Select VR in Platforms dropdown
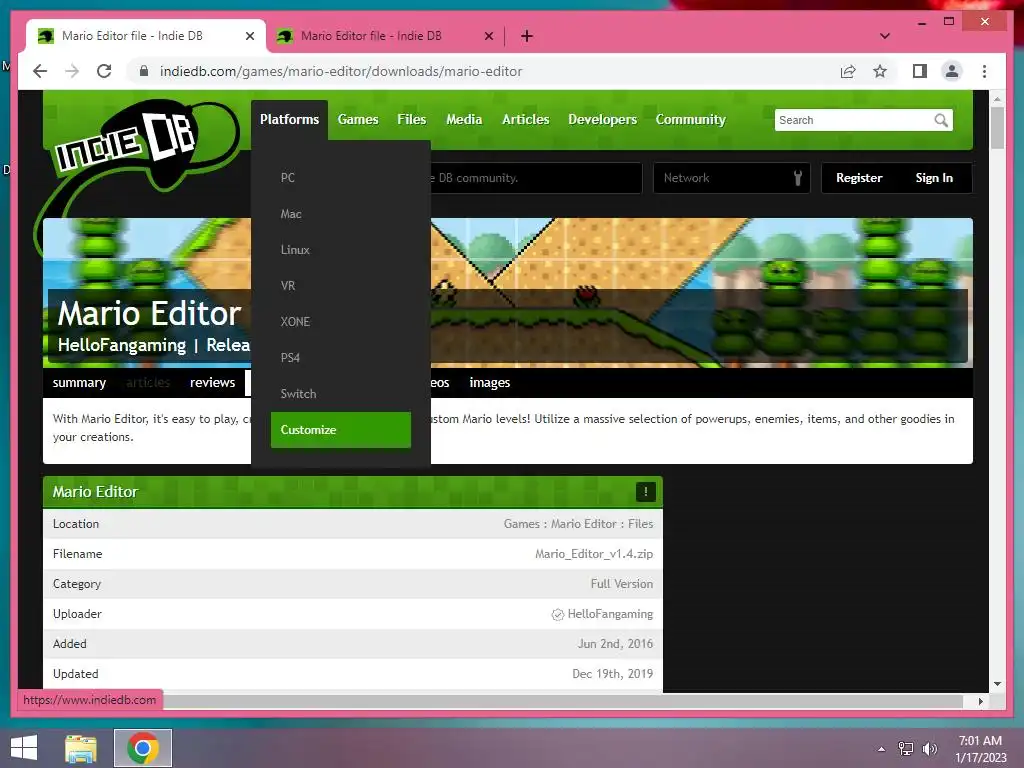The height and width of the screenshot is (768, 1024). click(x=341, y=285)
